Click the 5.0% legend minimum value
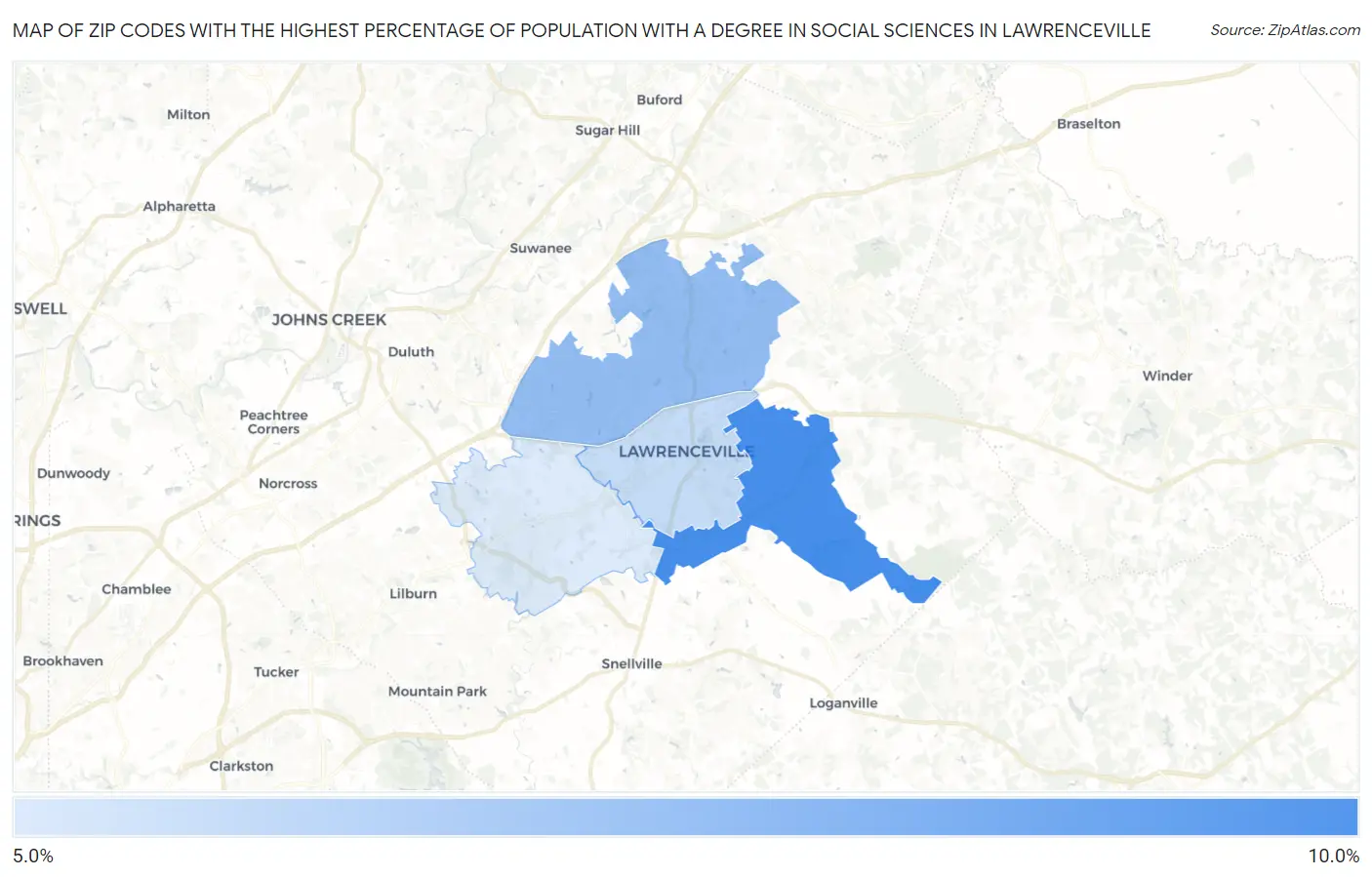The image size is (1372, 877). 33,856
